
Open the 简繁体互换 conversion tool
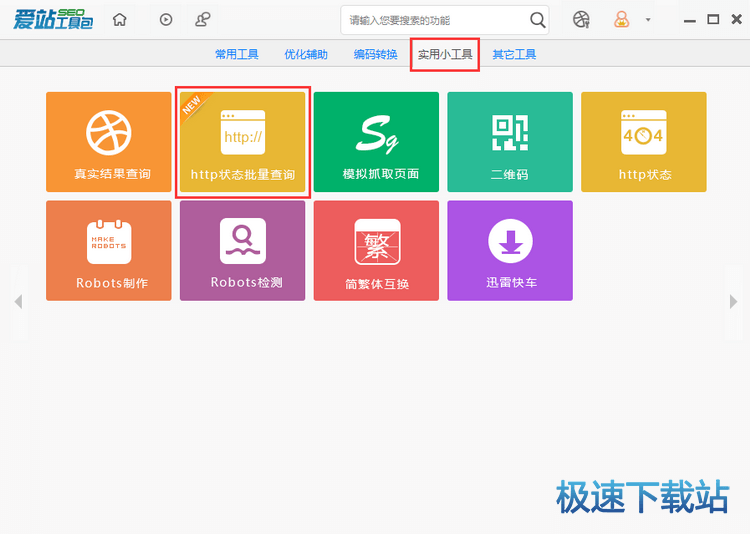tap(376, 251)
